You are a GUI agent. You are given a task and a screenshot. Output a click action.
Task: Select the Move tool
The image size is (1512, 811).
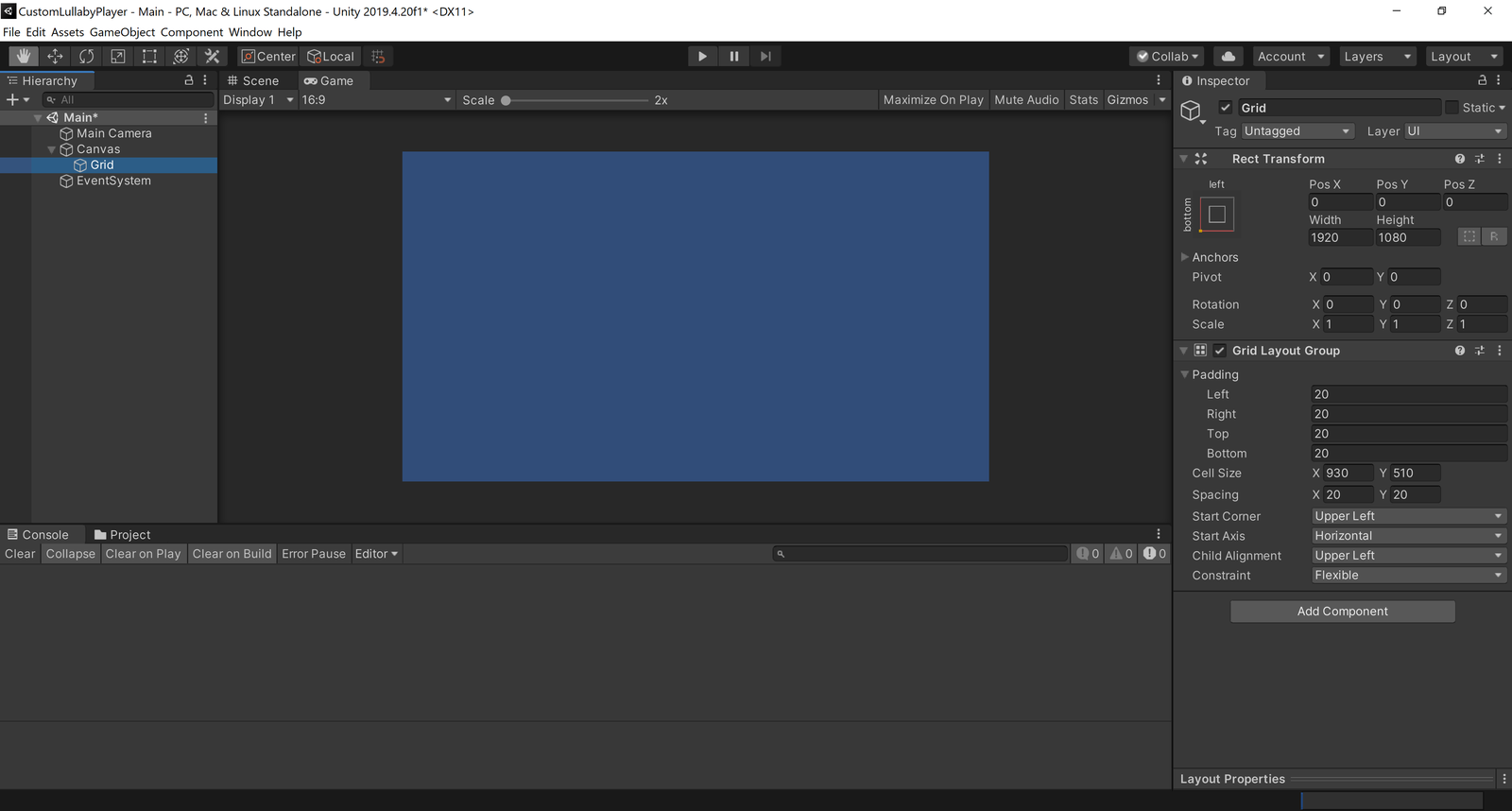pyautogui.click(x=55, y=57)
